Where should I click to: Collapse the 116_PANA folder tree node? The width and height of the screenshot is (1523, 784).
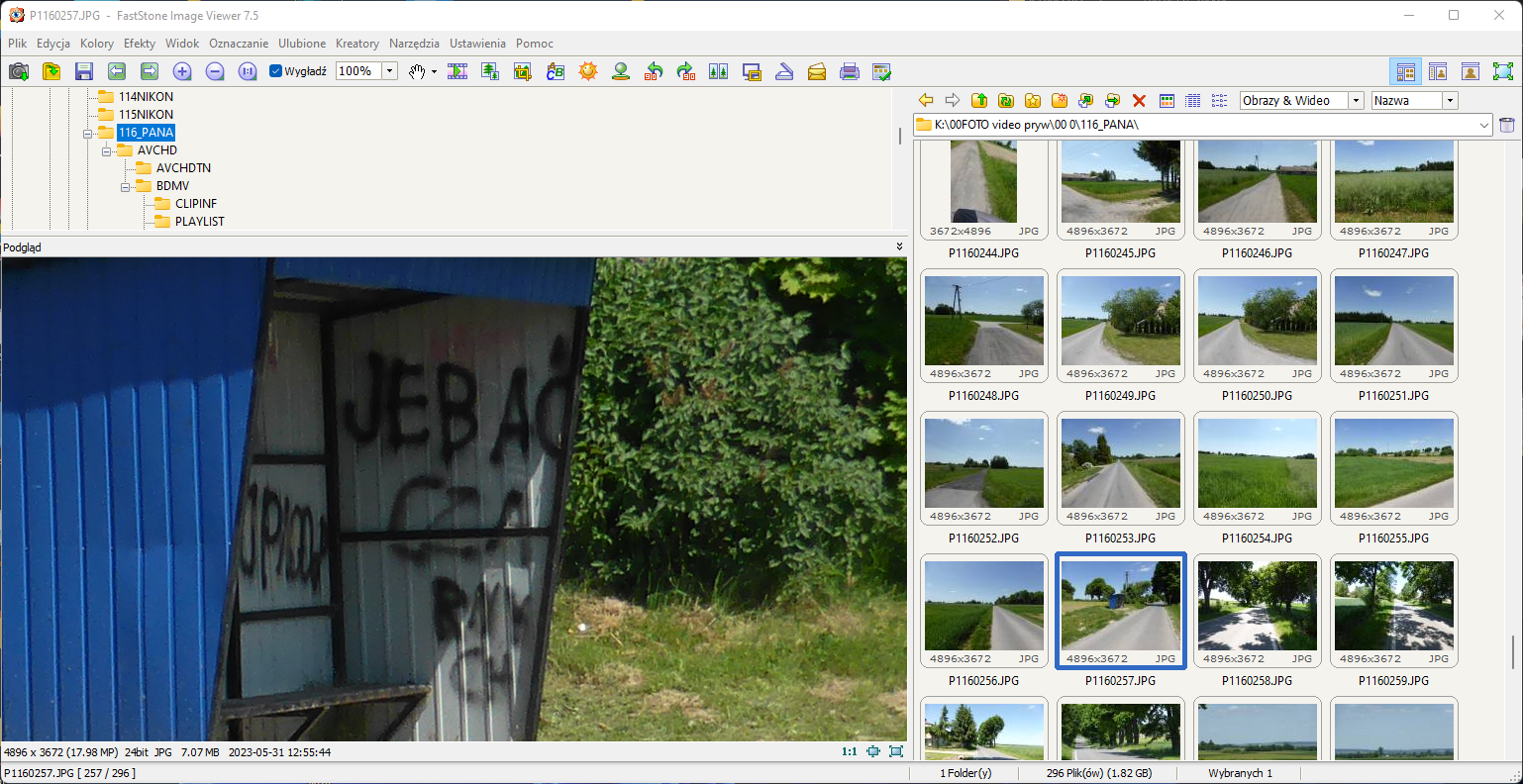(88, 133)
